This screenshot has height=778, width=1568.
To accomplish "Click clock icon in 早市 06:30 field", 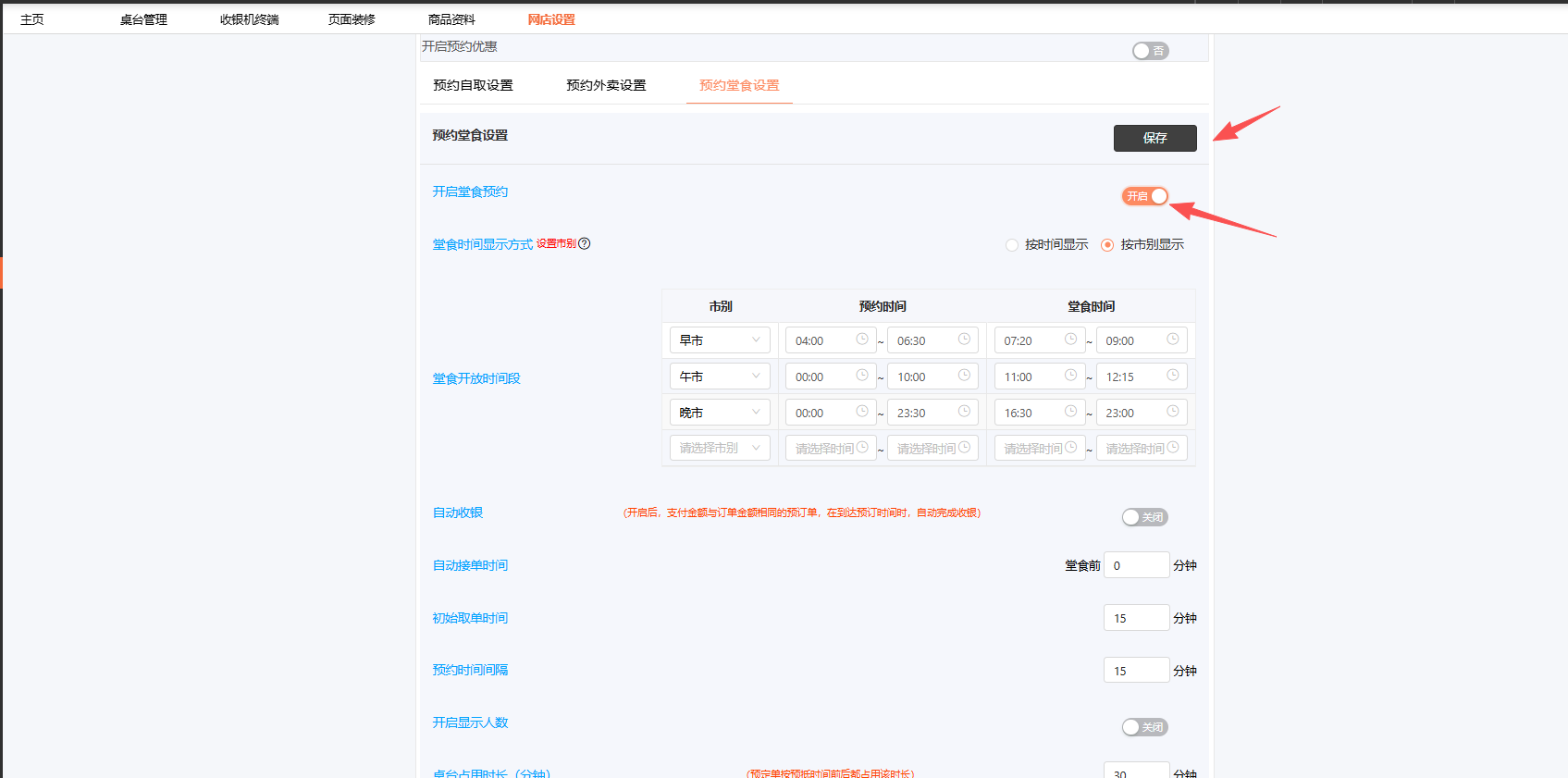I will 963,340.
